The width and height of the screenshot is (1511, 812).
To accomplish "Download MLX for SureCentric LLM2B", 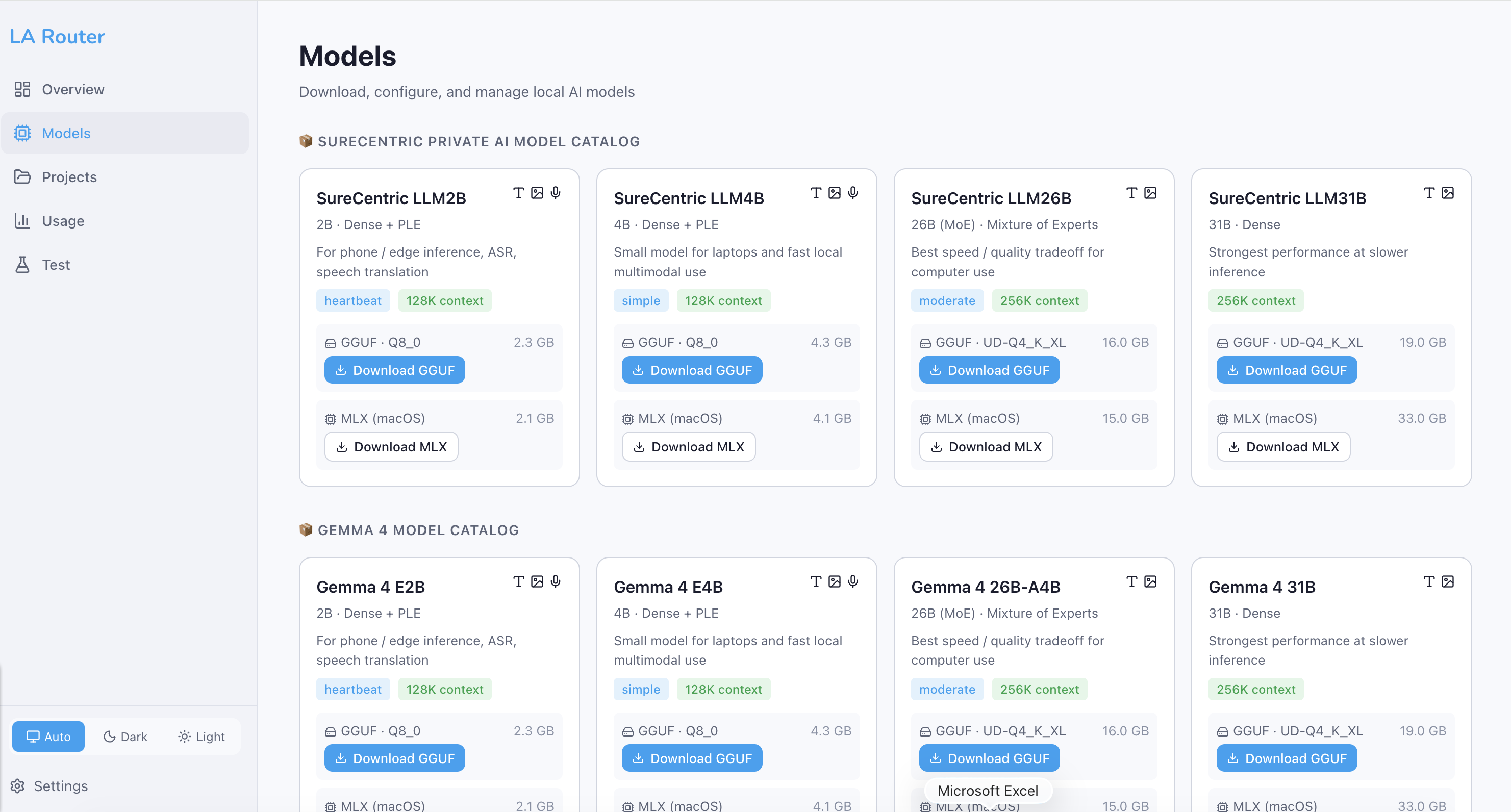I will point(391,447).
